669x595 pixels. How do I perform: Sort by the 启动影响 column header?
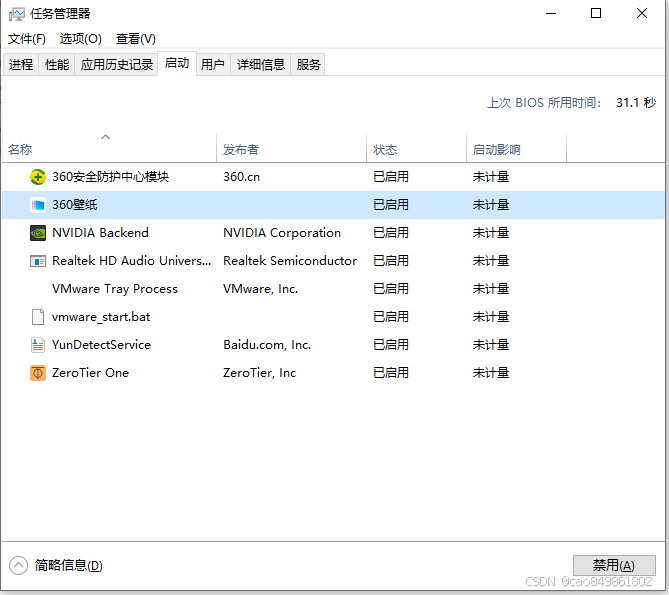(x=517, y=148)
